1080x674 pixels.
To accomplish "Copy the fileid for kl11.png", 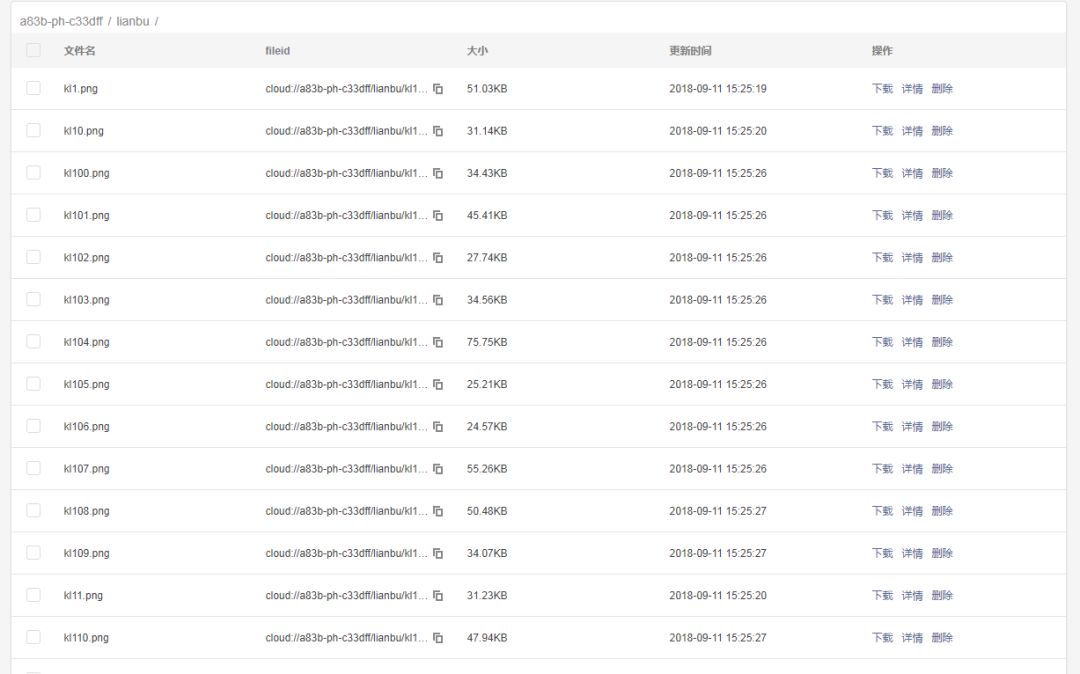I will click(438, 596).
